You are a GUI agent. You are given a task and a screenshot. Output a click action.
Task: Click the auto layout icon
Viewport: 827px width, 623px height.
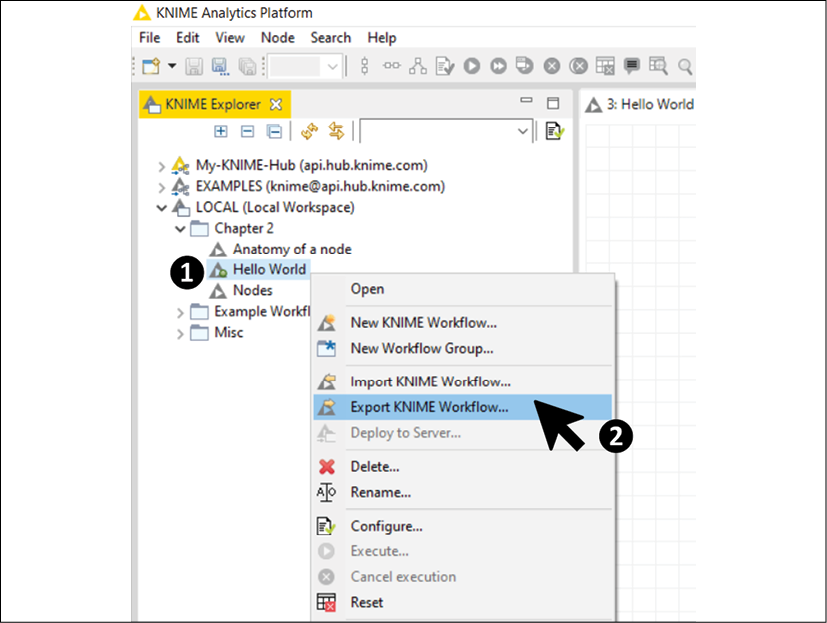point(418,66)
